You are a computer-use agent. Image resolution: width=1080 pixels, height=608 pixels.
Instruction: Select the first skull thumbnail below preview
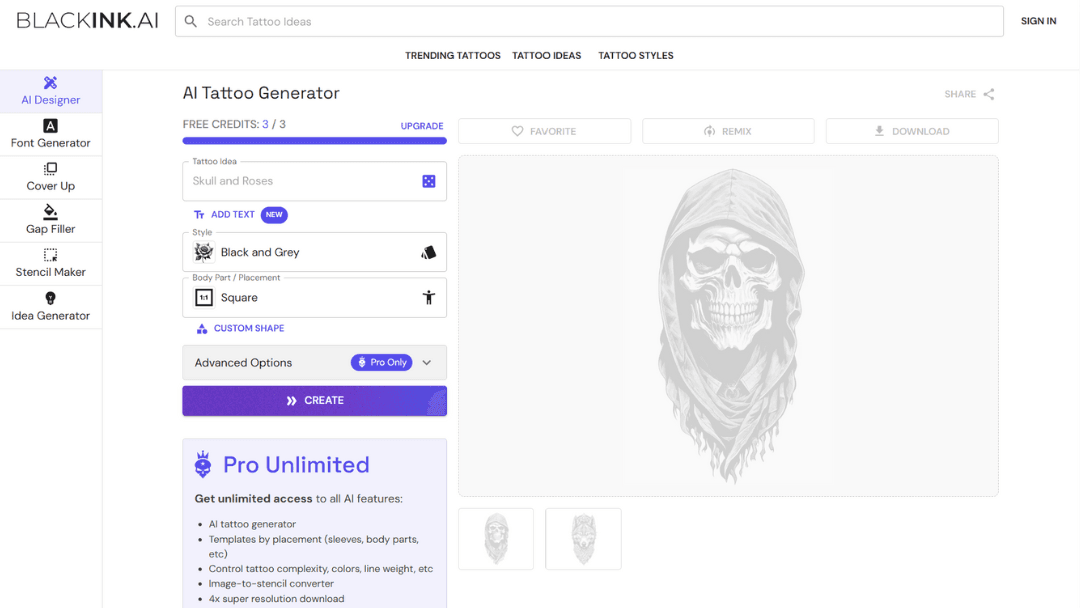(496, 539)
